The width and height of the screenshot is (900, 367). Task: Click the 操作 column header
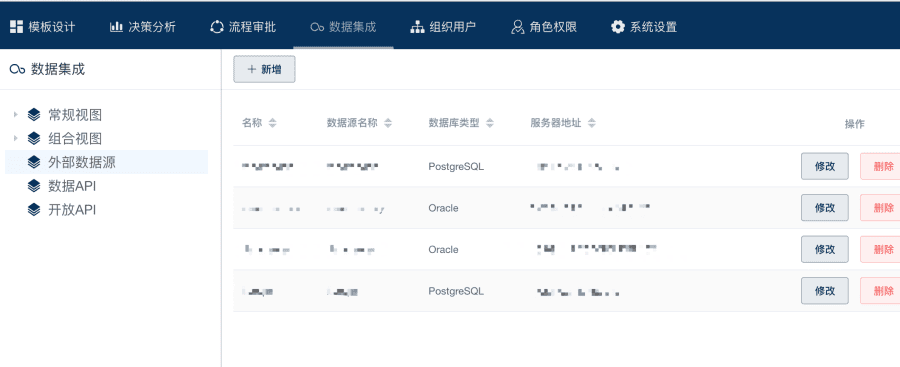click(854, 124)
